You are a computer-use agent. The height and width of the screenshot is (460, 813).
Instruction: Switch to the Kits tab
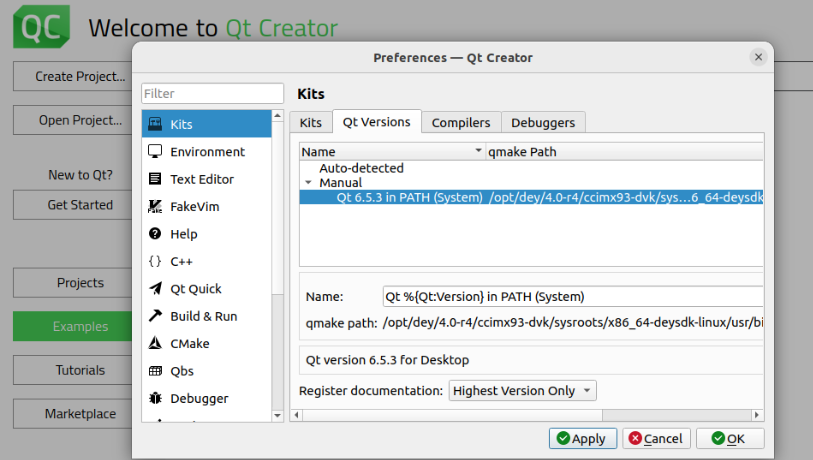[311, 122]
